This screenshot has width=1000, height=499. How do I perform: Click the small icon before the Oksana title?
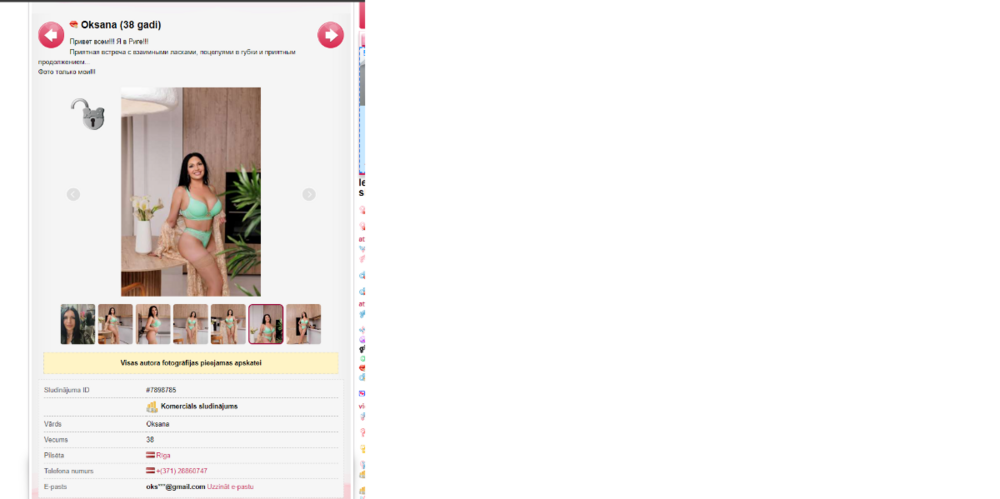coord(74,24)
